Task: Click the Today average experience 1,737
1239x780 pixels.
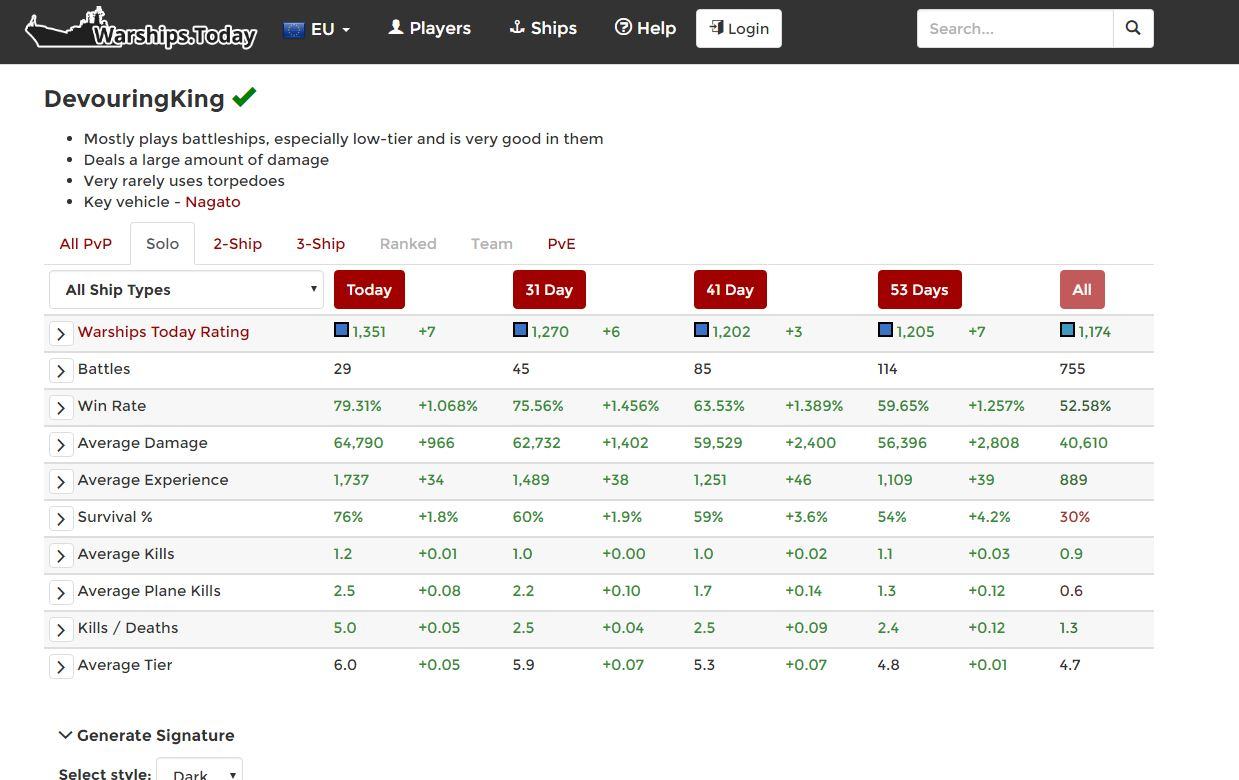Action: 352,479
